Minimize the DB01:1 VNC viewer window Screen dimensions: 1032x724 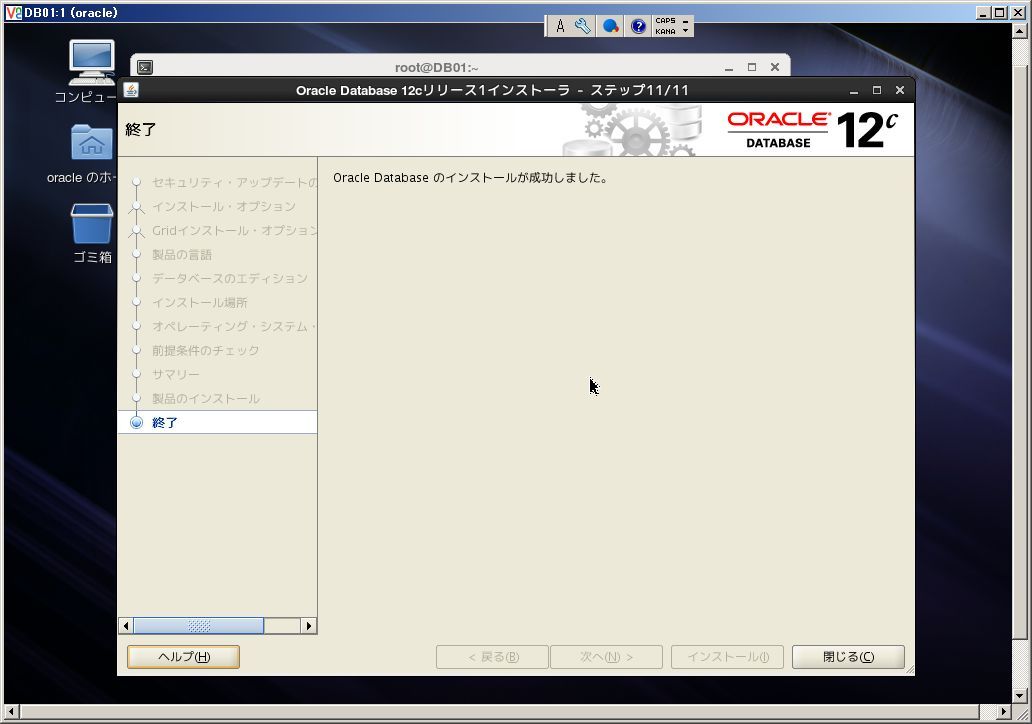tap(983, 13)
